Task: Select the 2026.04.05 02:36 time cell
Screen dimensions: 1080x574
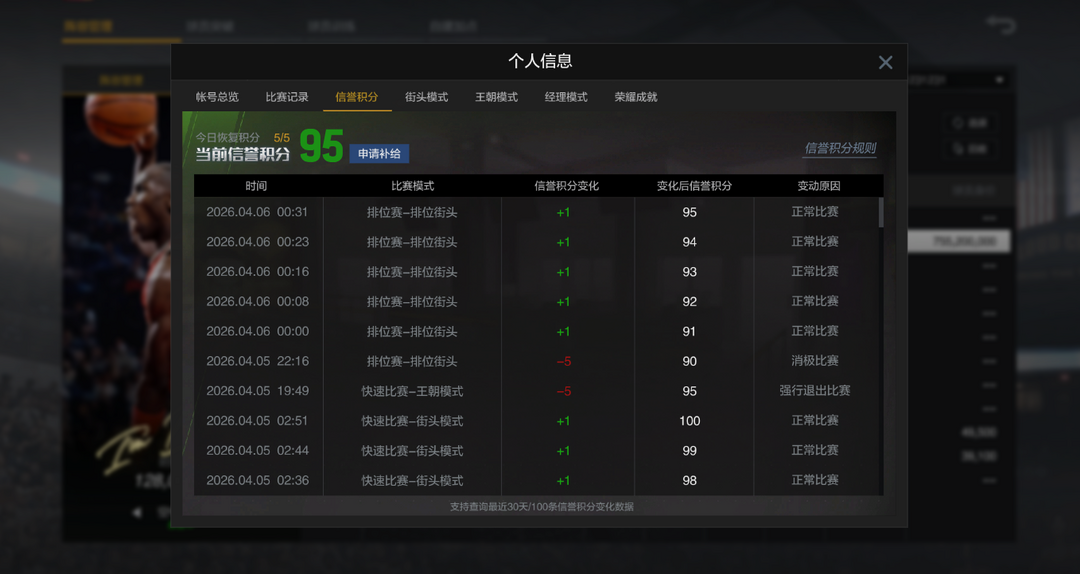Action: (257, 480)
